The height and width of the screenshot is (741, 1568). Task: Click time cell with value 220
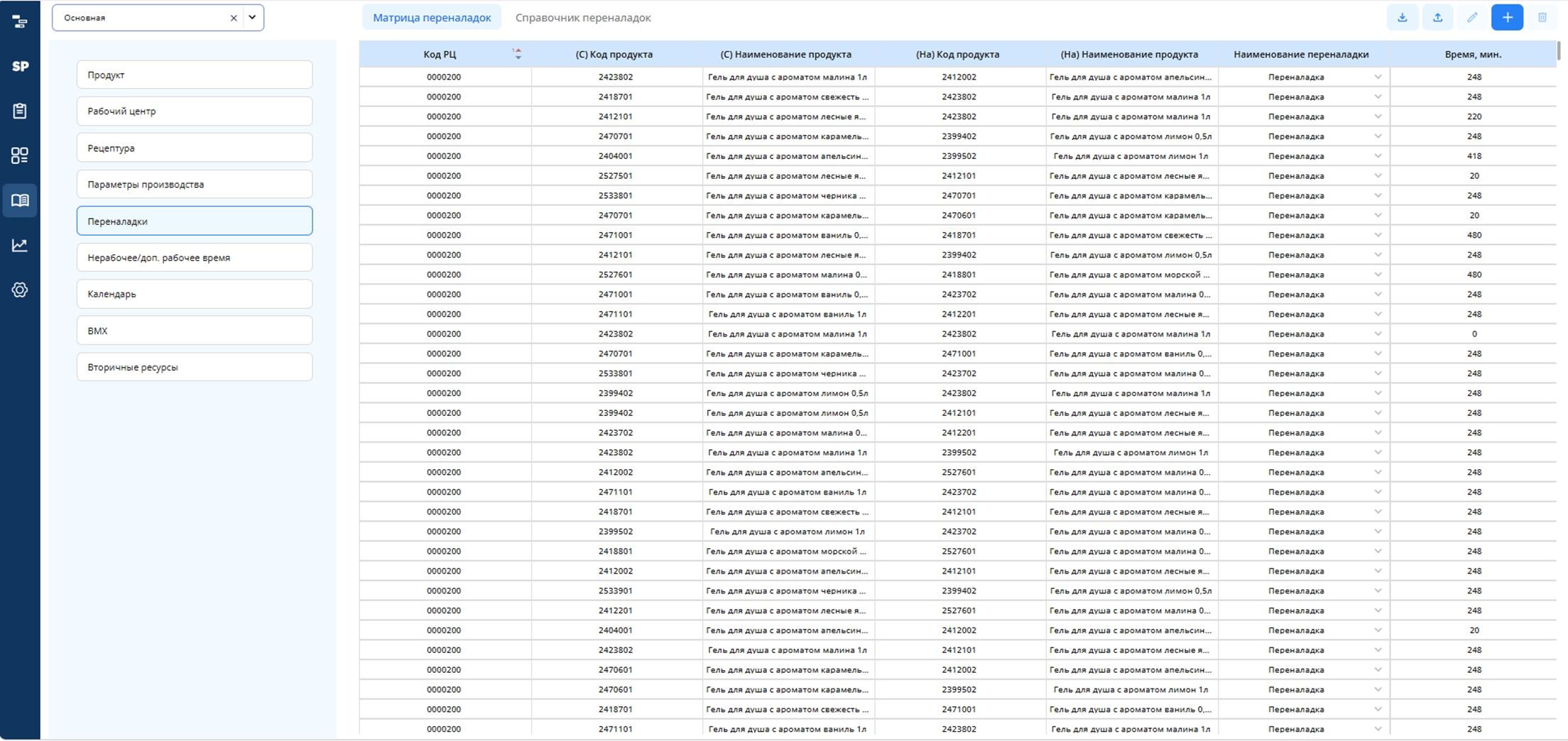click(1474, 116)
